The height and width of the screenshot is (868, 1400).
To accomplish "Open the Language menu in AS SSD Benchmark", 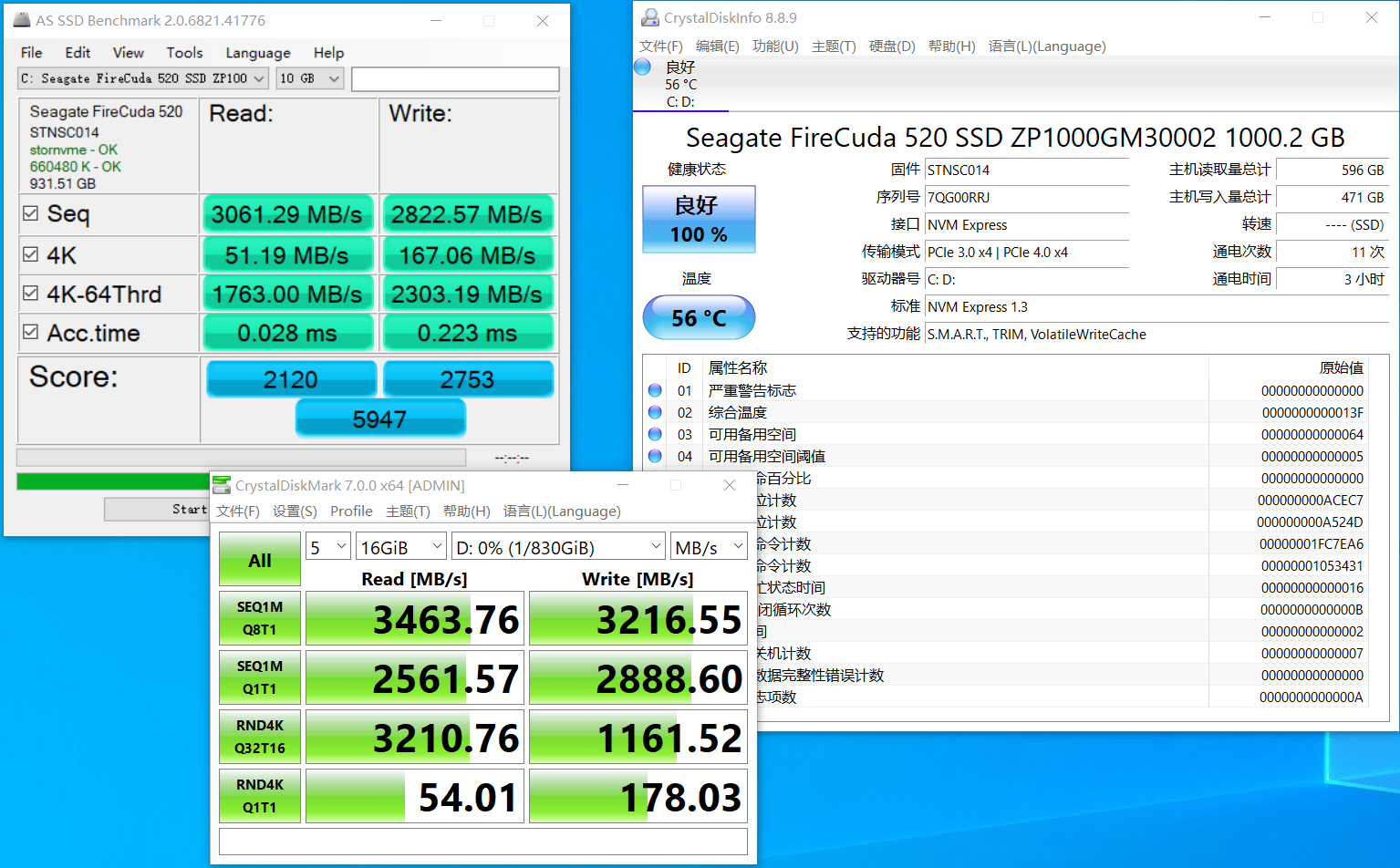I will click(258, 53).
